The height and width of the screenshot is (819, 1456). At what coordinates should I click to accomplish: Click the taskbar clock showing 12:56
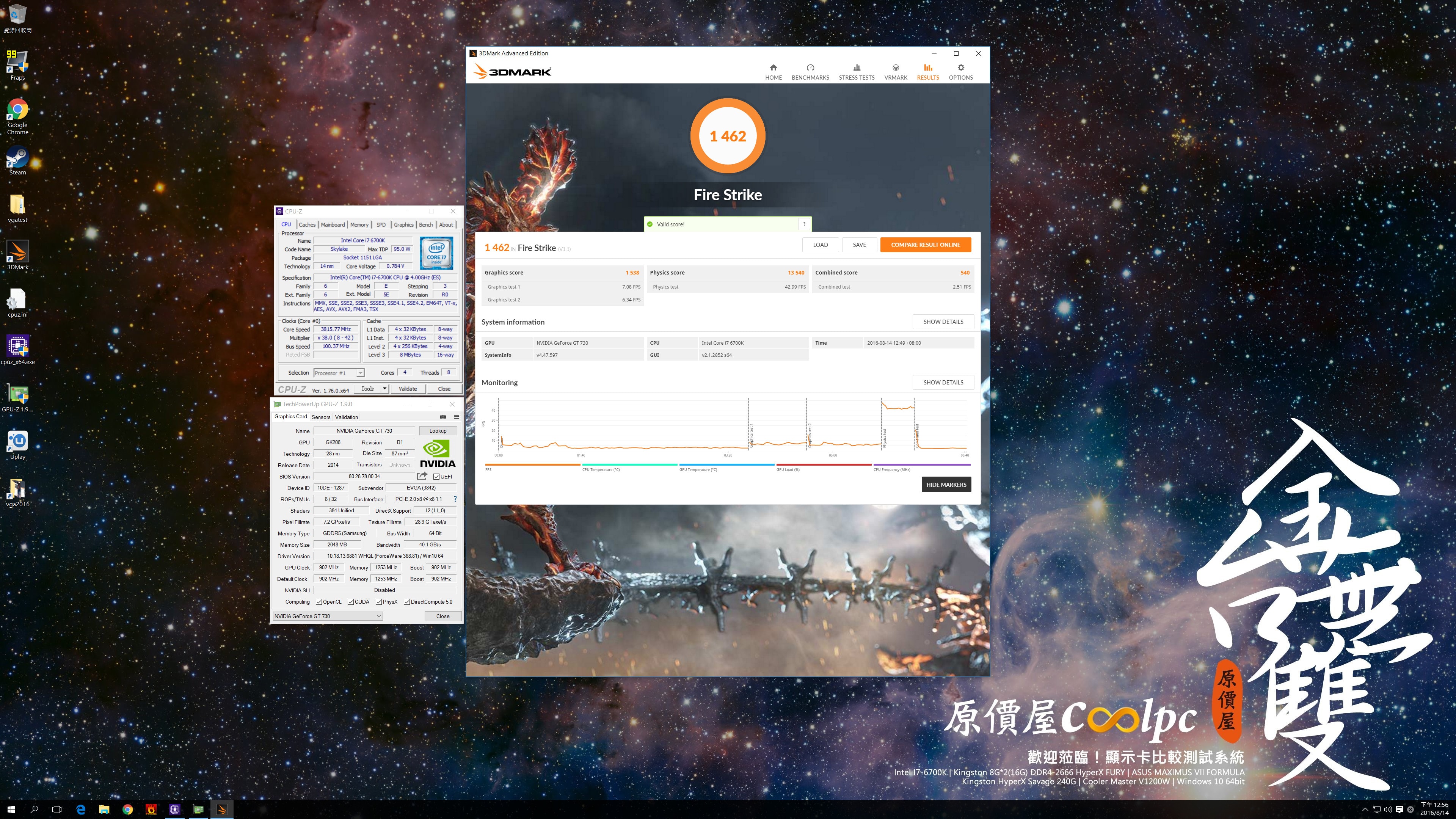tap(1434, 809)
